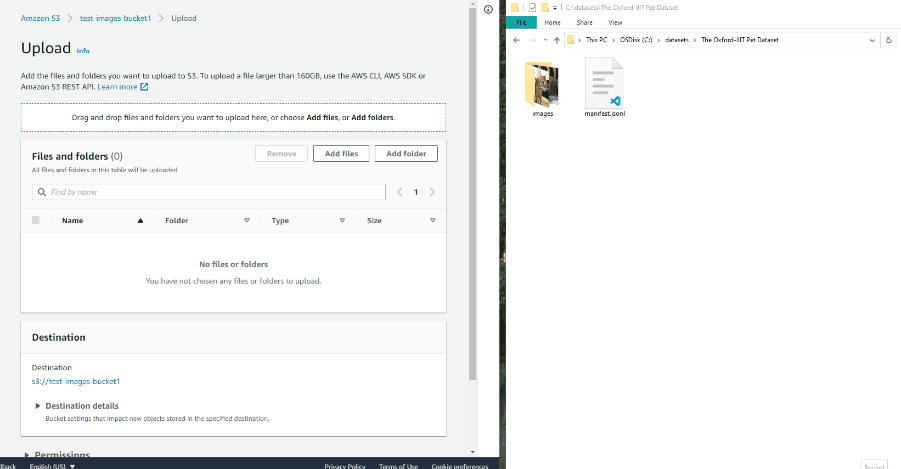Open the English (US) language dropdown

pyautogui.click(x=52, y=465)
